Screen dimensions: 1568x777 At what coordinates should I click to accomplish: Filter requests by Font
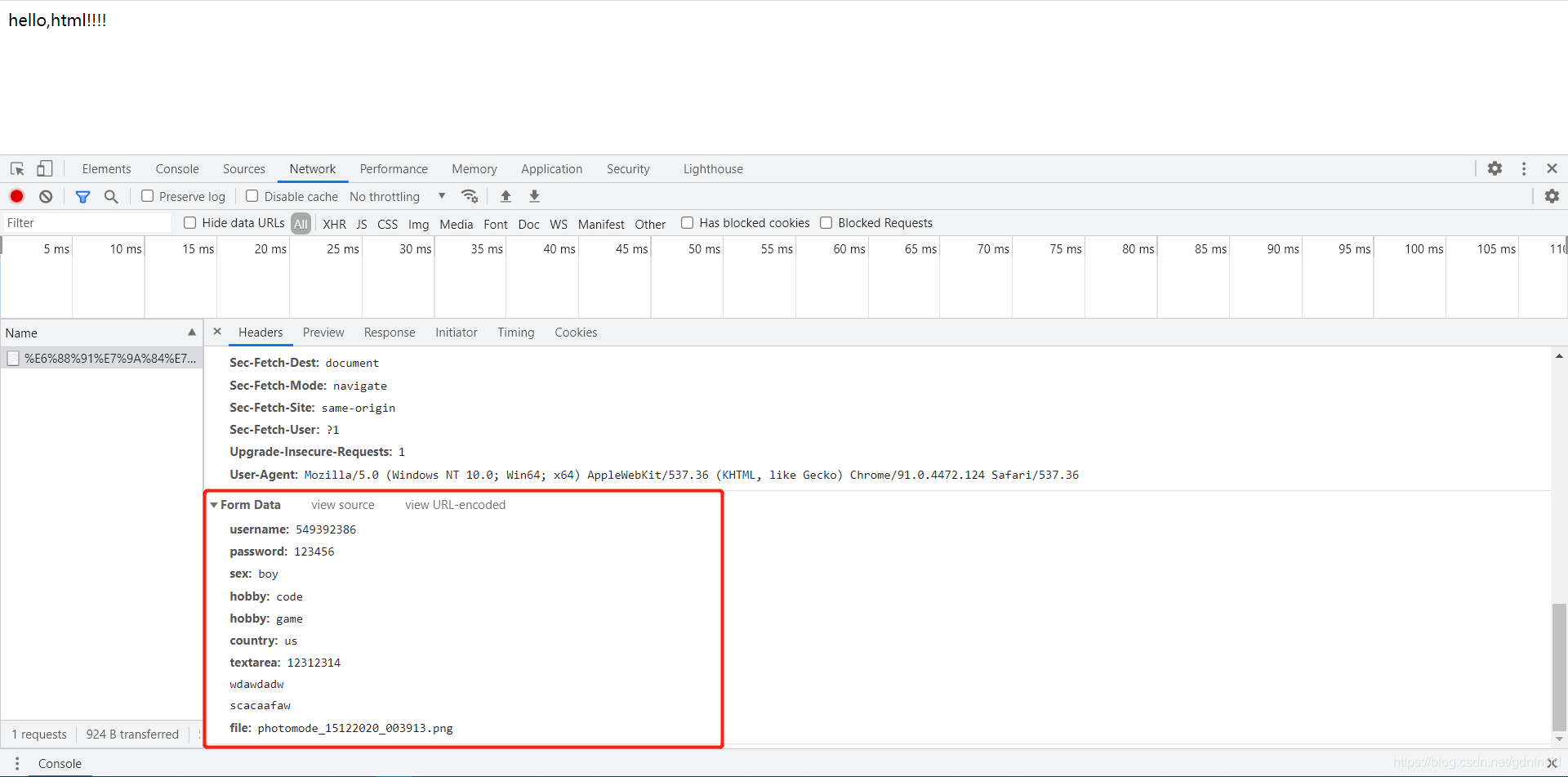tap(496, 224)
